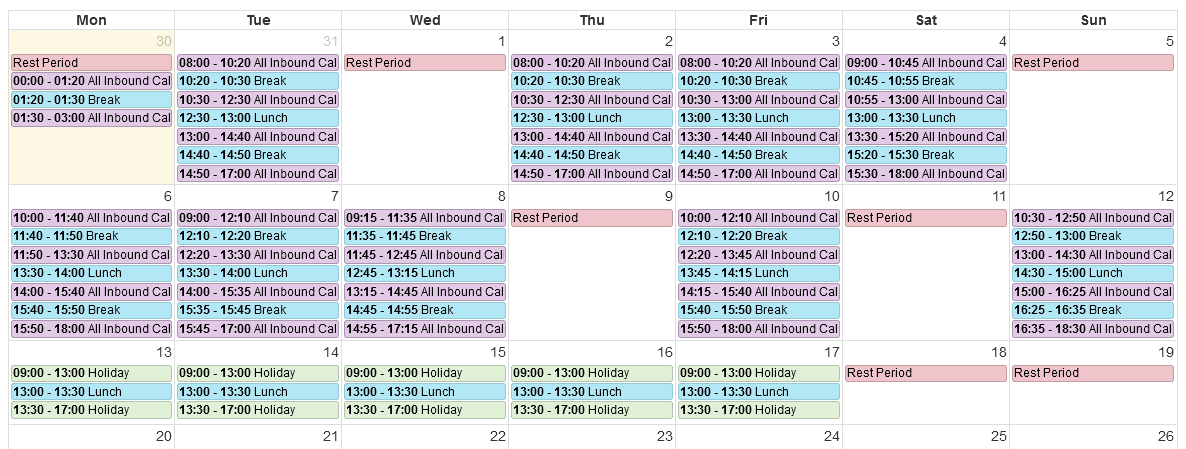
Task: Open the Rest Period on Thursday 9
Action: pos(591,218)
